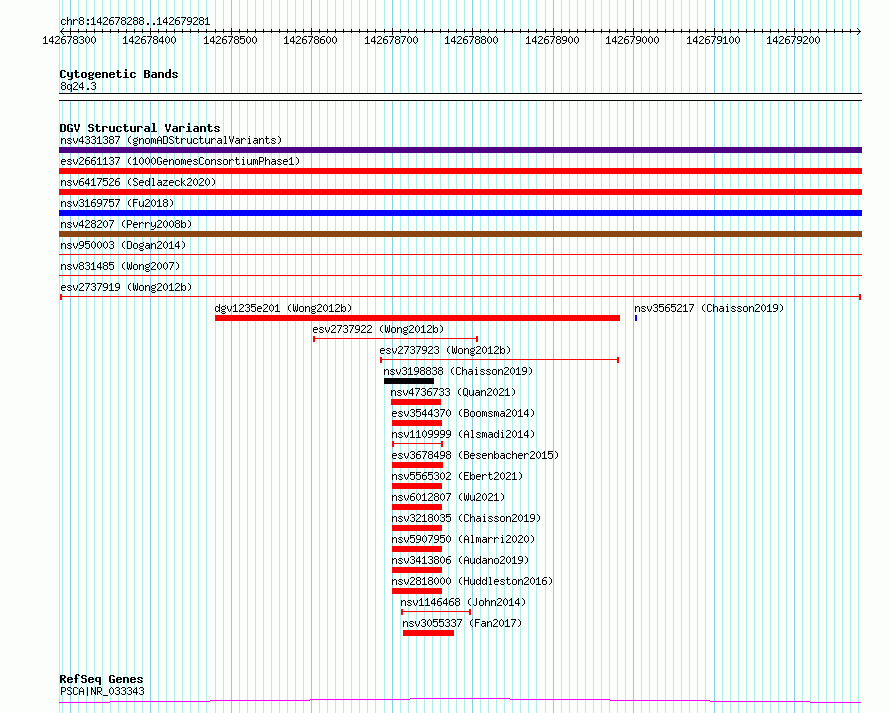Click the 142678800 ruler position label
This screenshot has width=890, height=713.
point(471,40)
